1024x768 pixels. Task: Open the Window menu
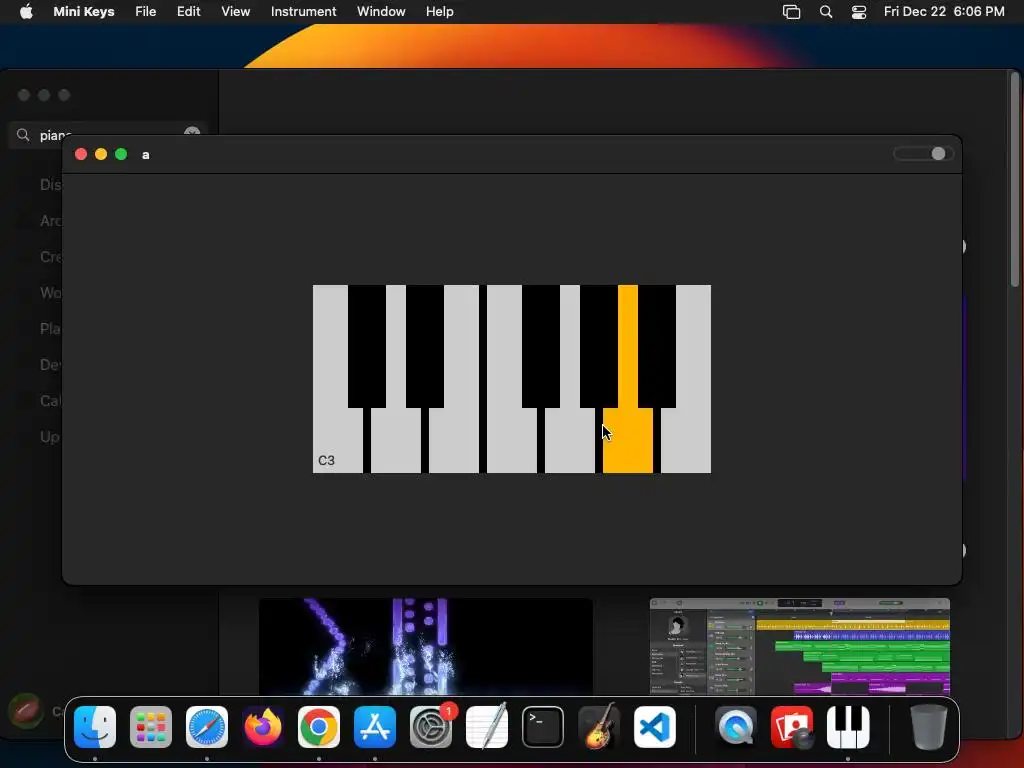point(381,12)
